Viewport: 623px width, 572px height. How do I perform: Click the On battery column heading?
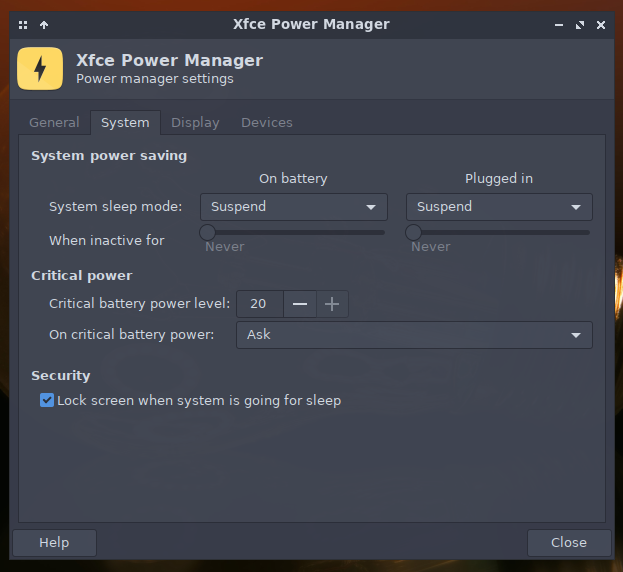tap(293, 179)
